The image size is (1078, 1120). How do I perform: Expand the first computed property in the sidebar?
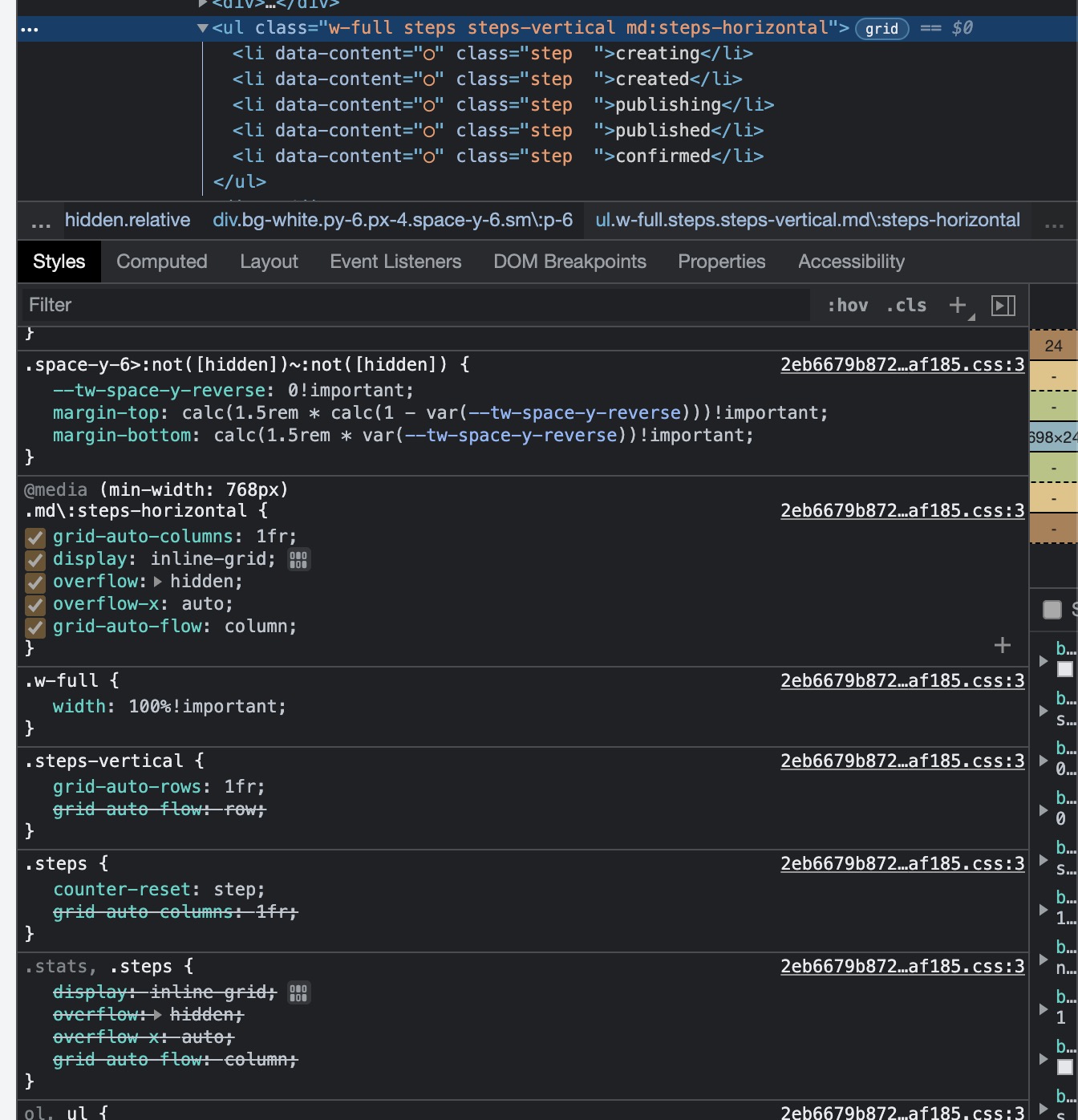[x=1044, y=661]
